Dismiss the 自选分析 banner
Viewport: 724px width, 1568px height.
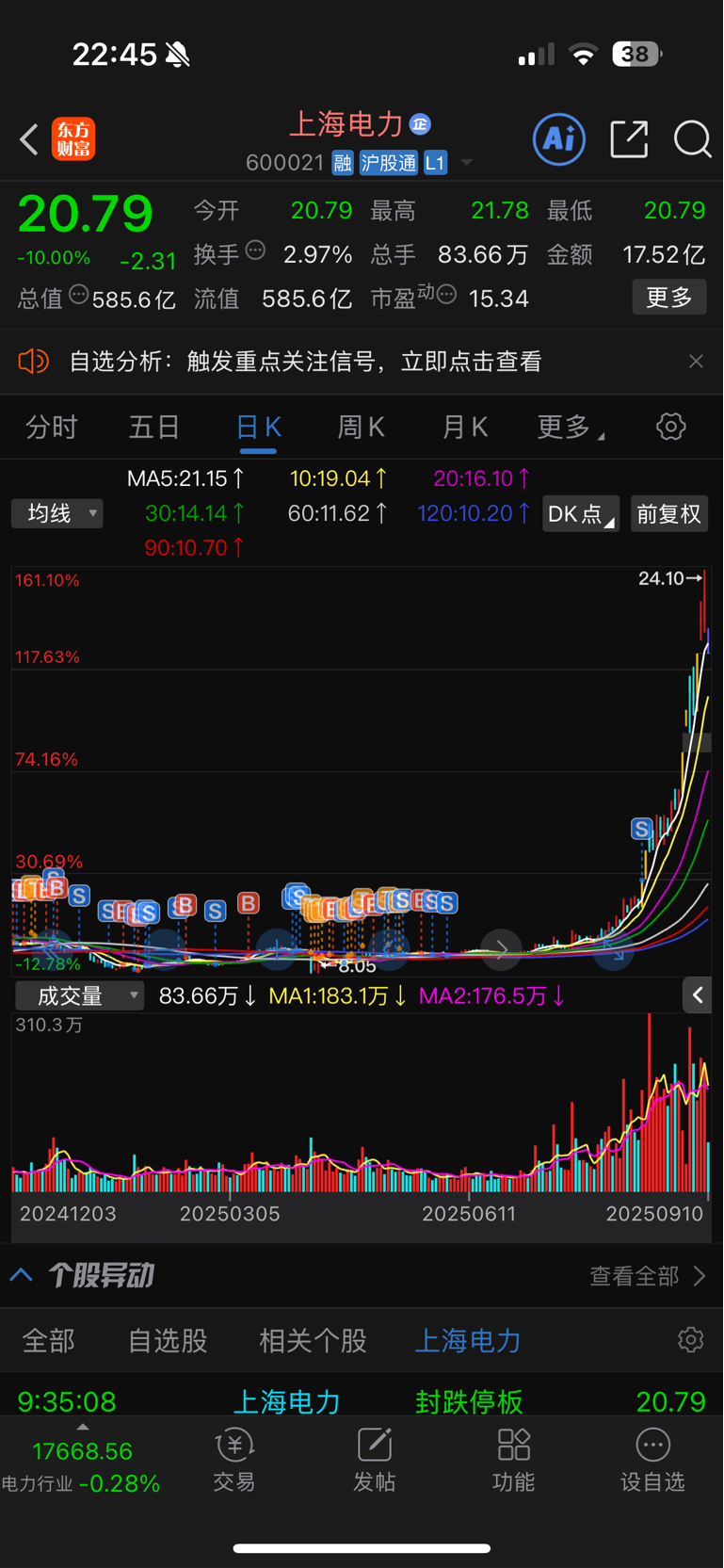point(696,362)
